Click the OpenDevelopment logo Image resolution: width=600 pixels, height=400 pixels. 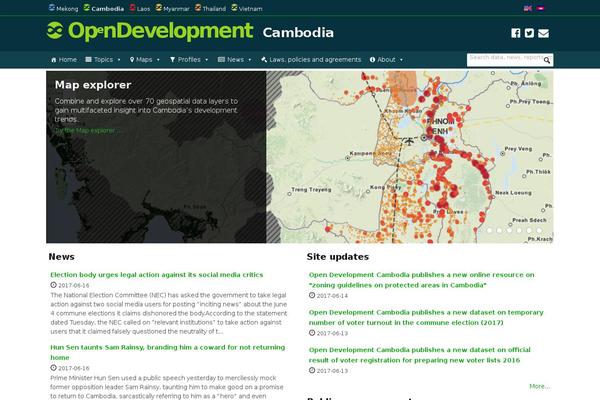(x=150, y=31)
